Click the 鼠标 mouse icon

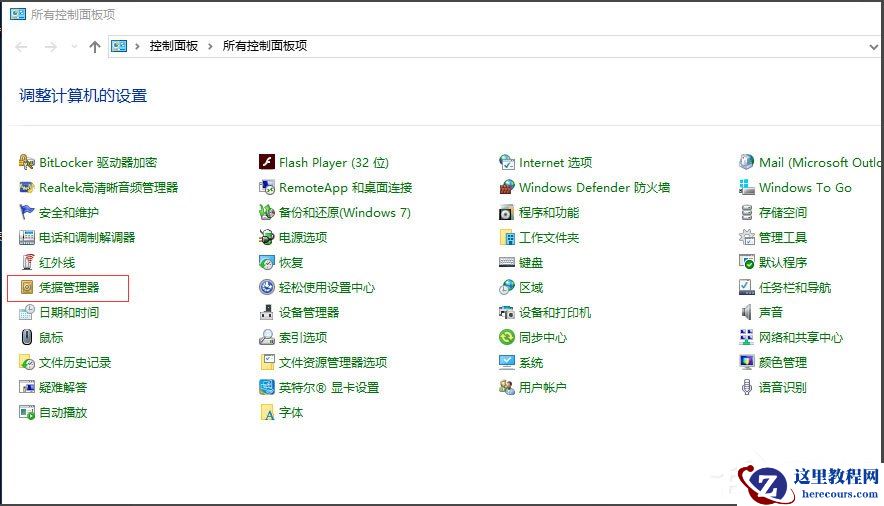26,338
